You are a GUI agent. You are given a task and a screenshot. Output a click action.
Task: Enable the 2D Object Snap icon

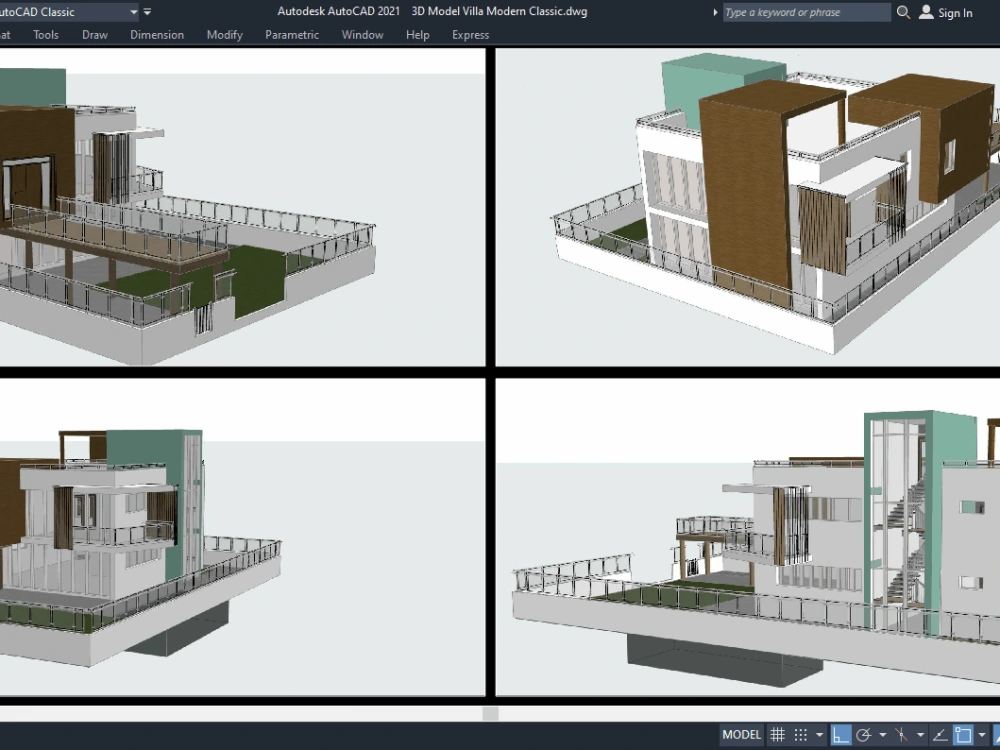tap(962, 735)
